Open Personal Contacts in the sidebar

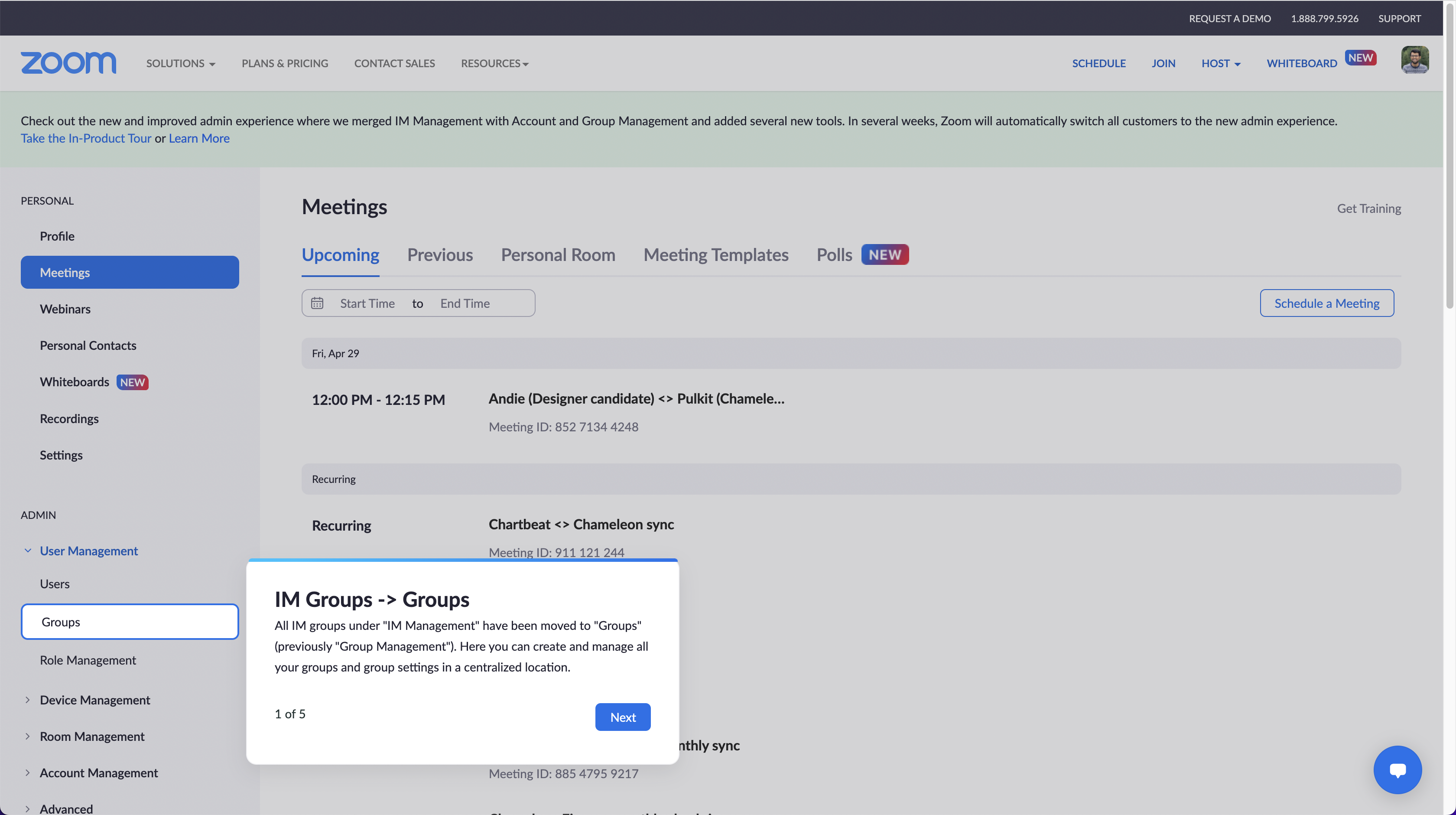88,345
